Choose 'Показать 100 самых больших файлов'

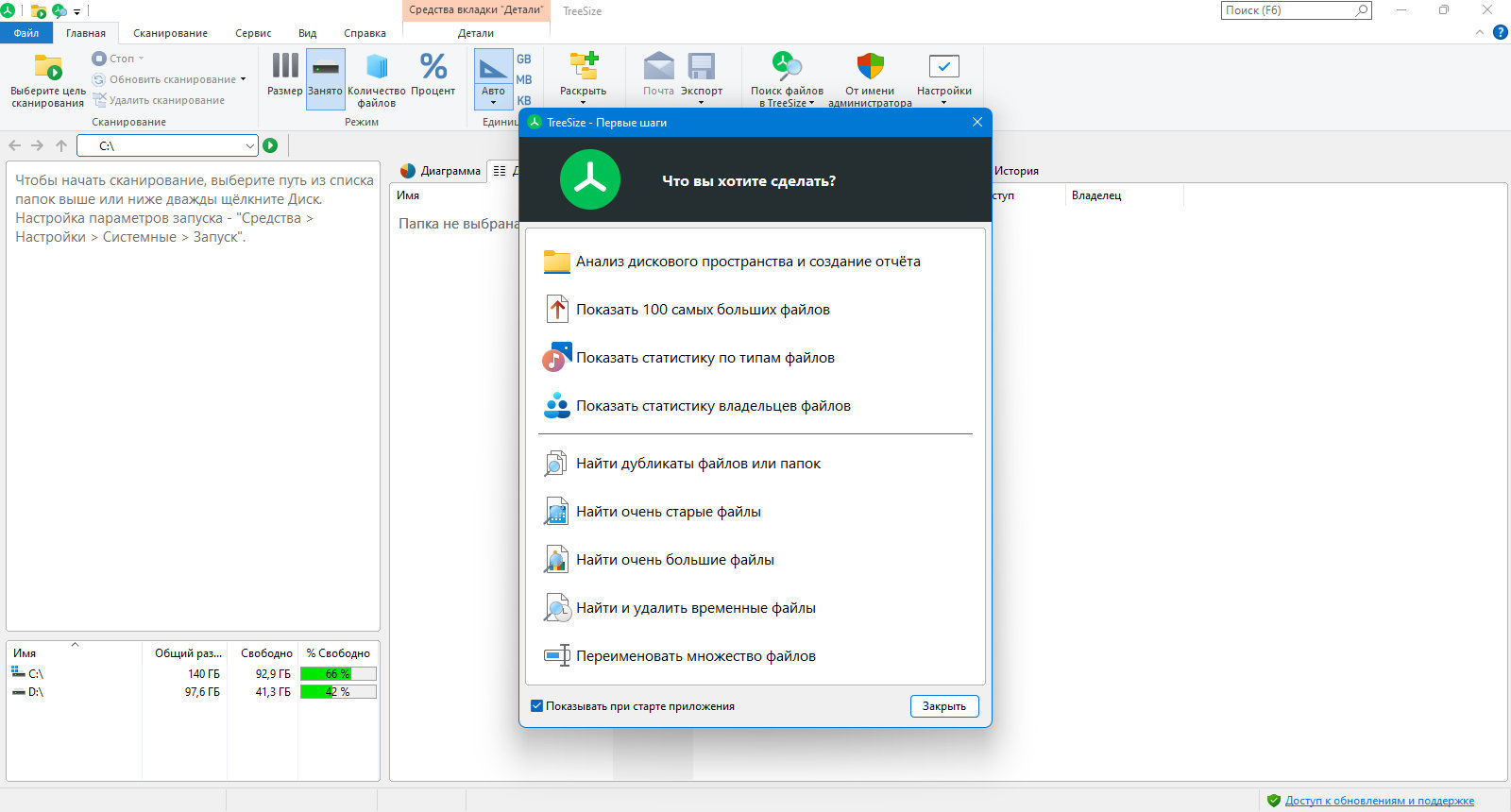click(703, 310)
